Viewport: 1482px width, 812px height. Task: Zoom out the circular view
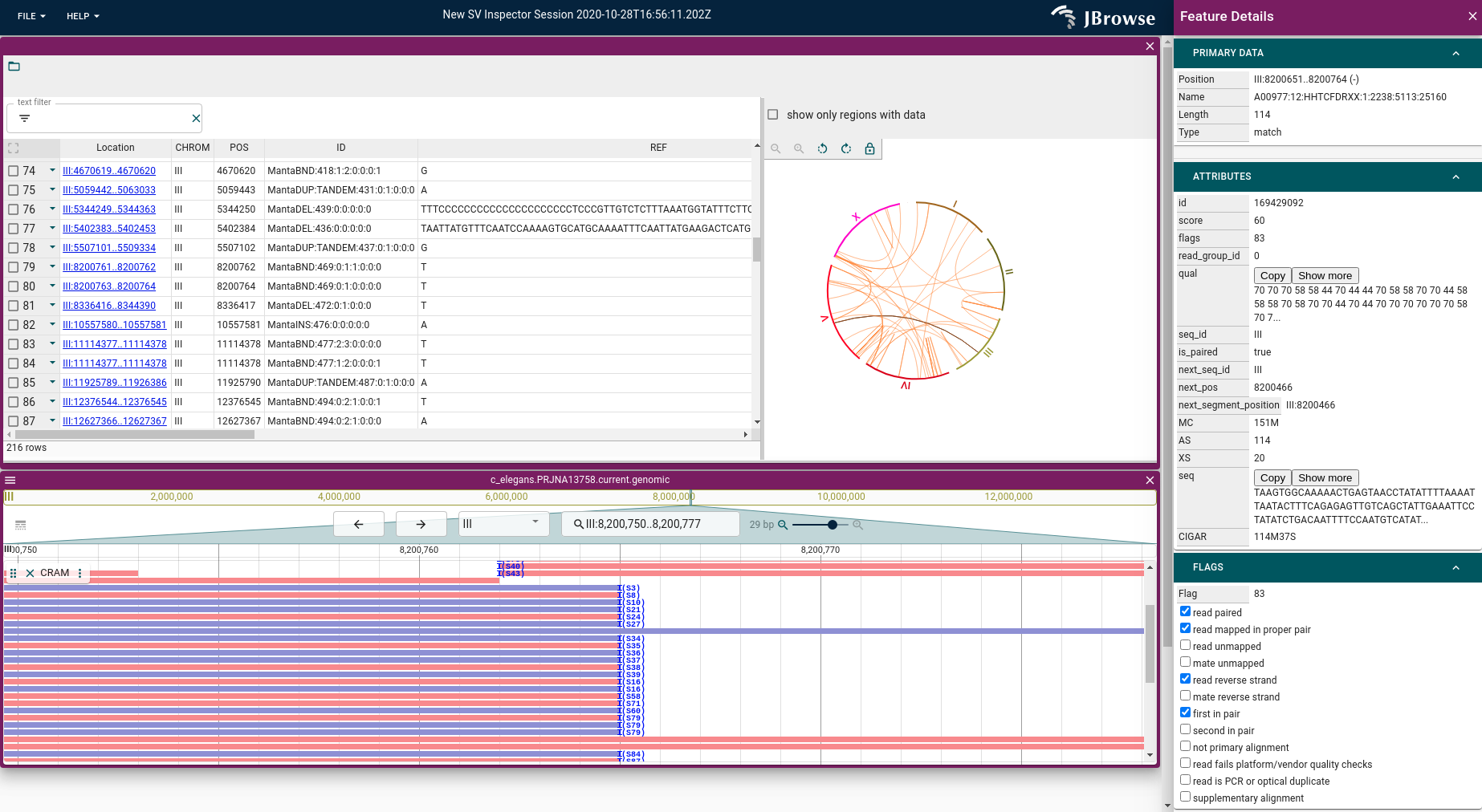pyautogui.click(x=776, y=148)
